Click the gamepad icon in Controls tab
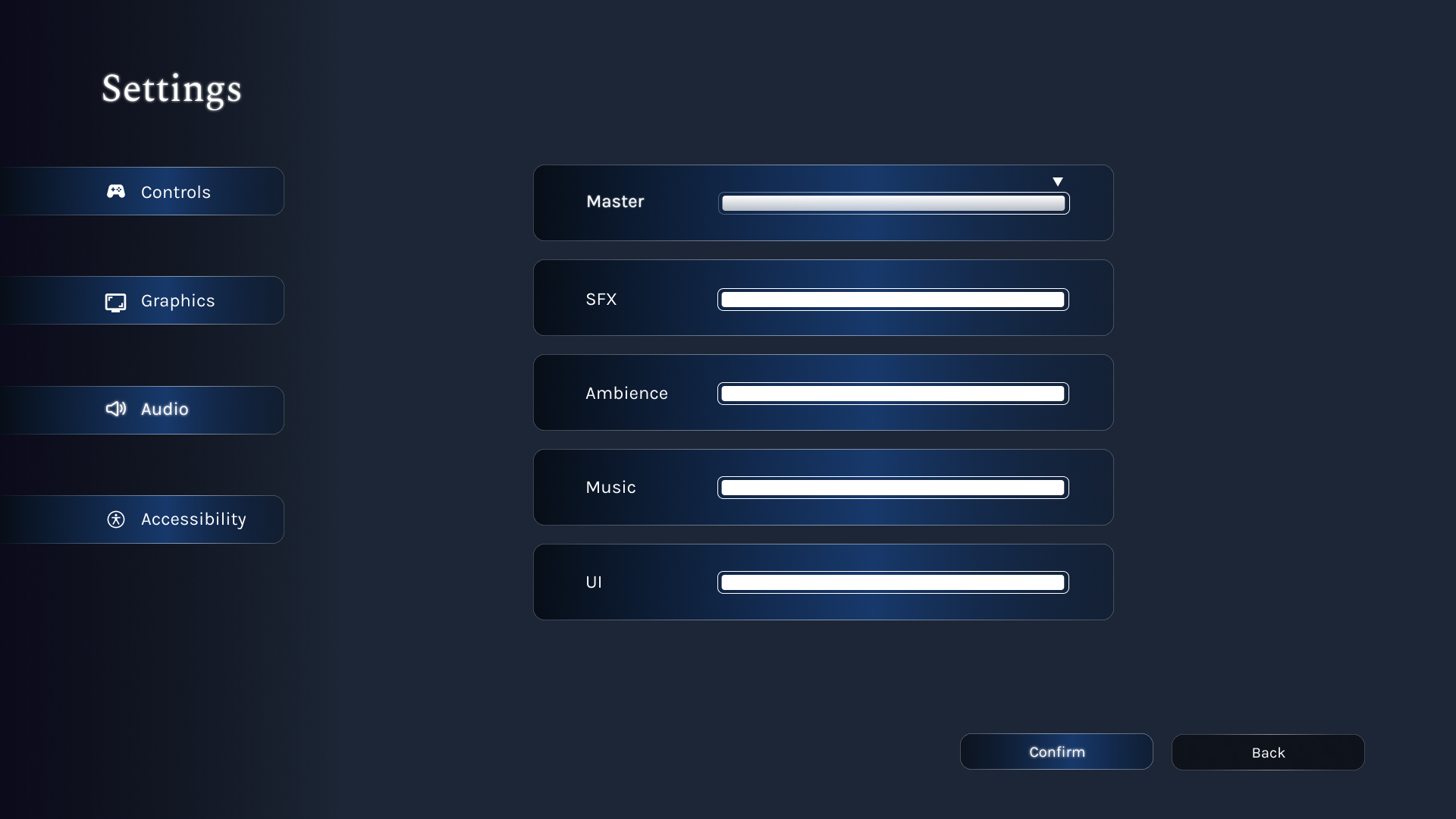The width and height of the screenshot is (1456, 819). (116, 192)
